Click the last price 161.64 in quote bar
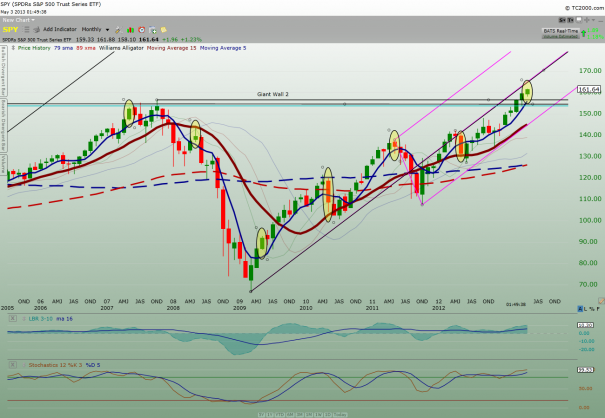This screenshot has width=605, height=418. 149,39
